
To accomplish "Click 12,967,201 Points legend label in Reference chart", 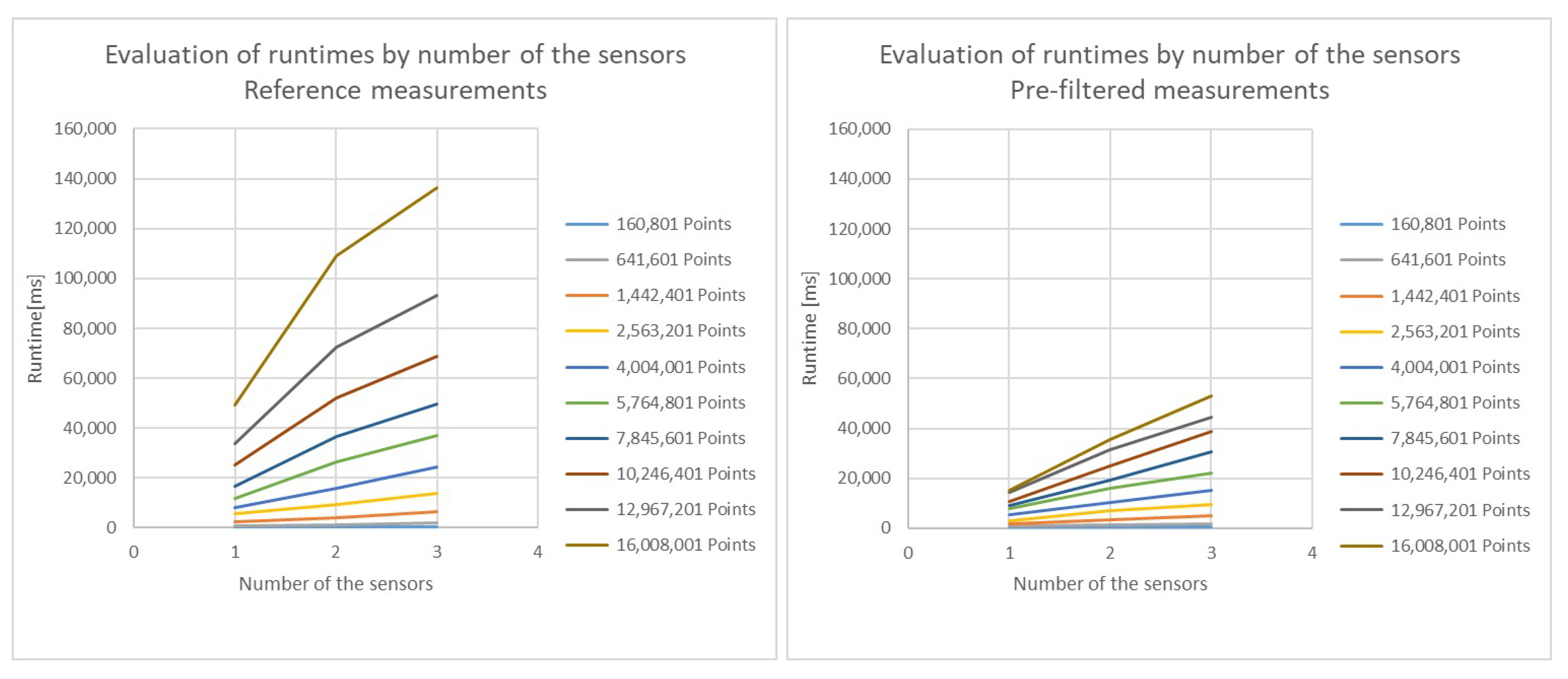I will pos(685,509).
